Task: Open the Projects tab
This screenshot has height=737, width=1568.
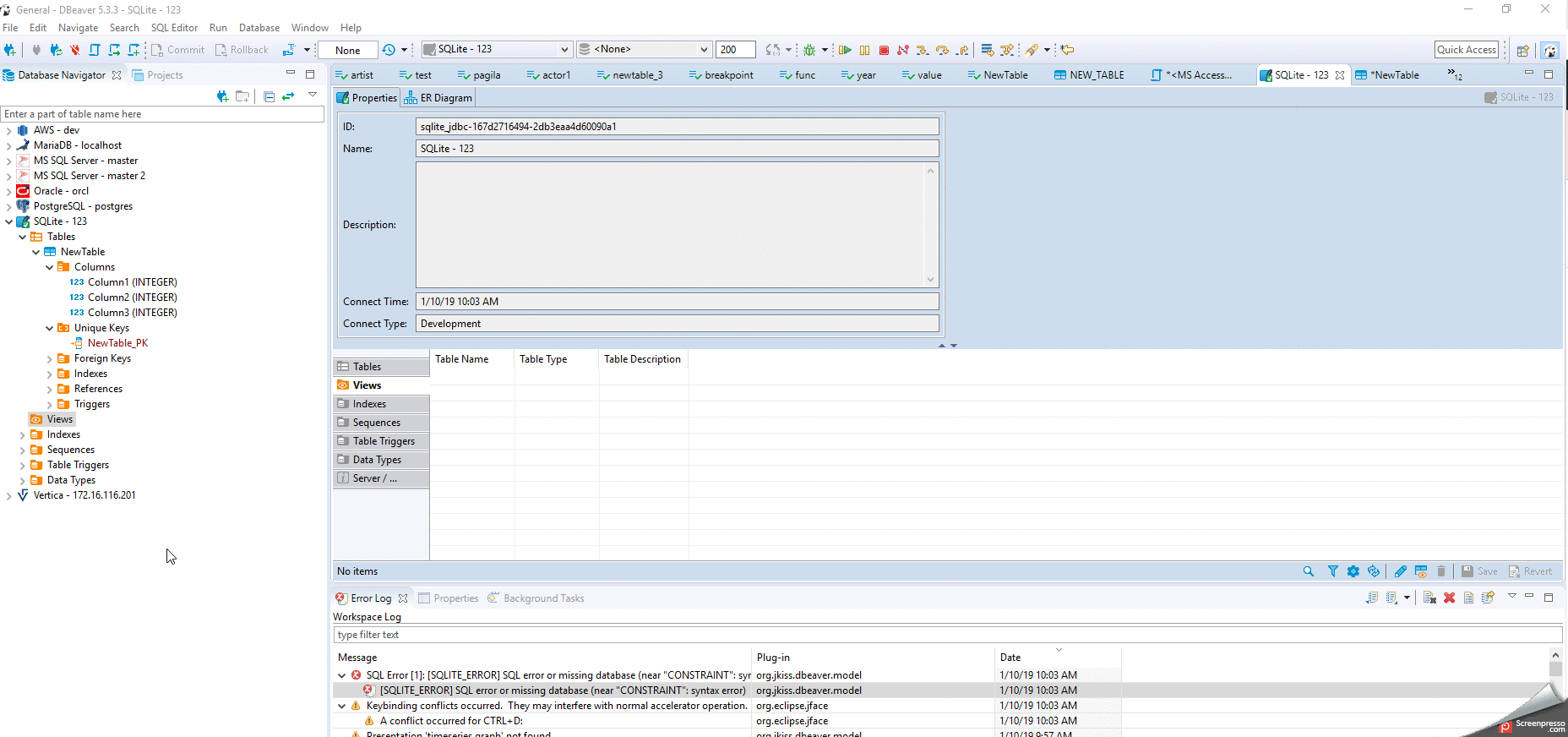Action: tap(158, 75)
